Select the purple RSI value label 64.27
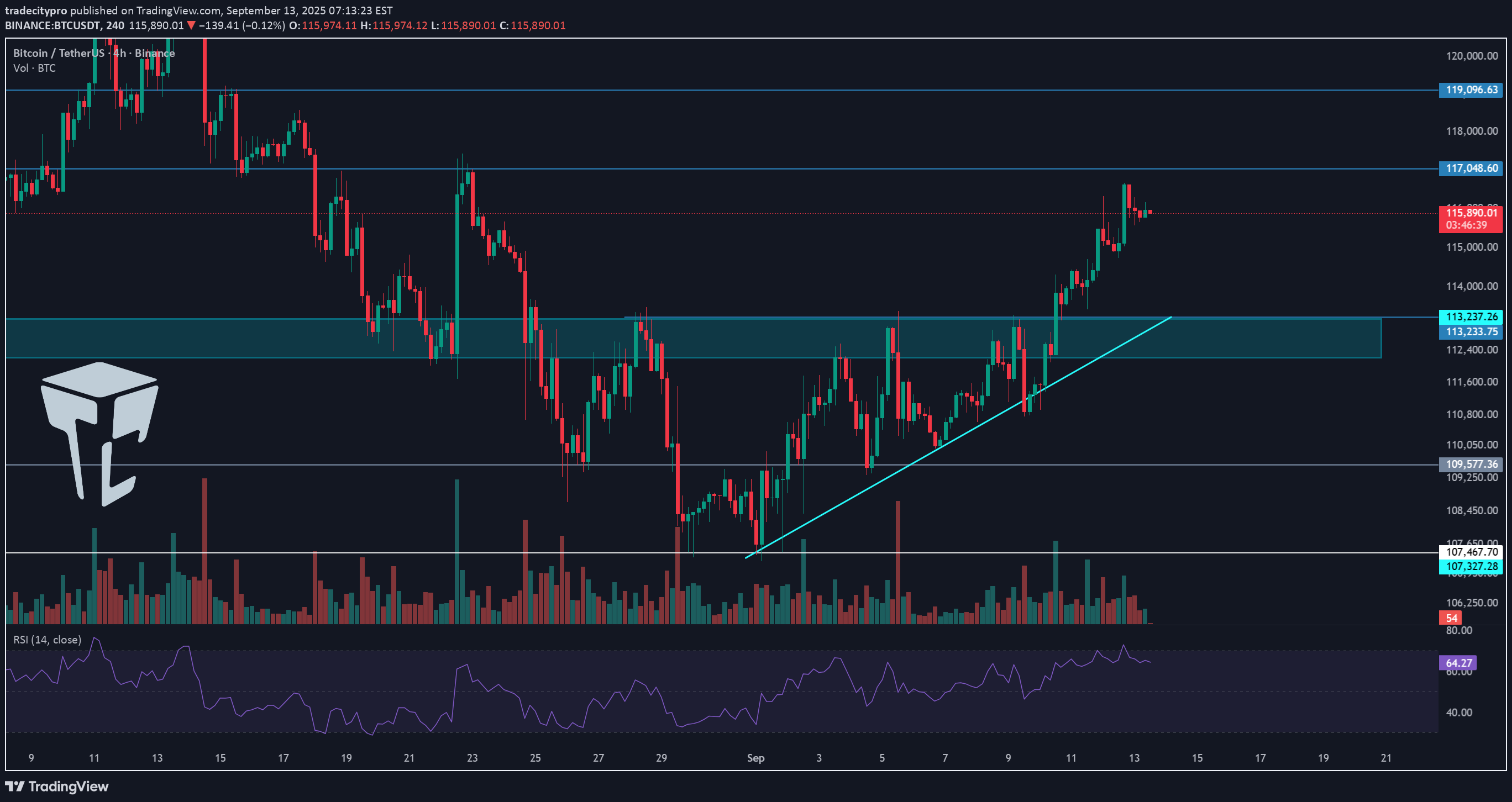This screenshot has height=802, width=1512. 1458,663
